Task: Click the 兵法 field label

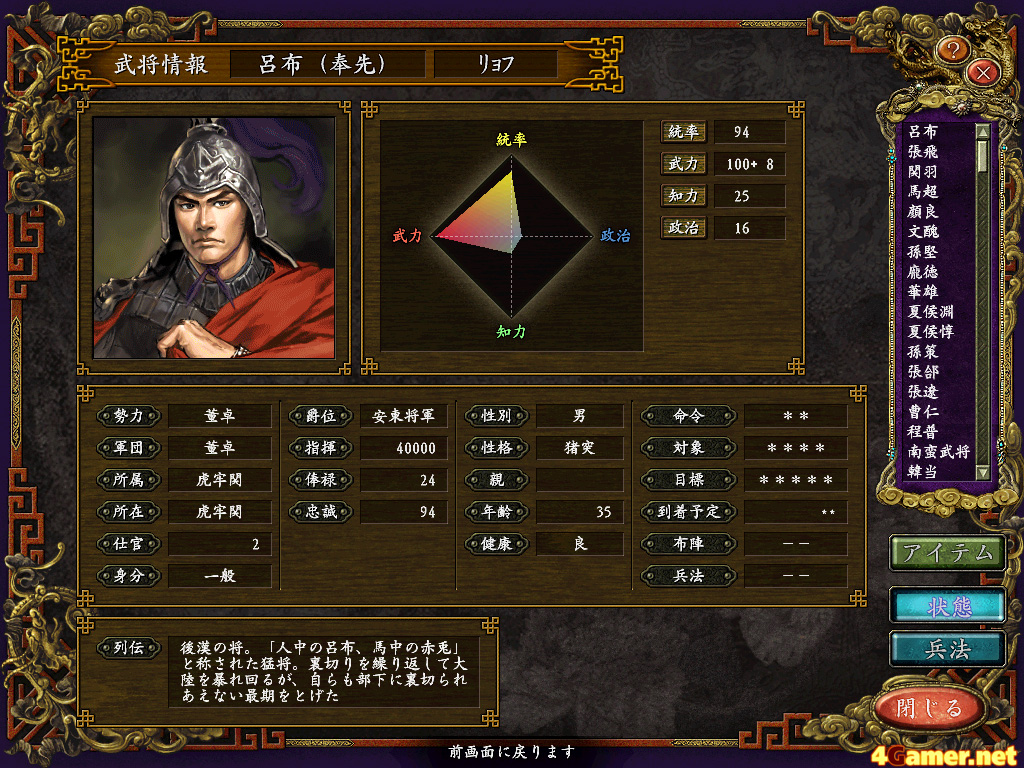Action: point(689,575)
